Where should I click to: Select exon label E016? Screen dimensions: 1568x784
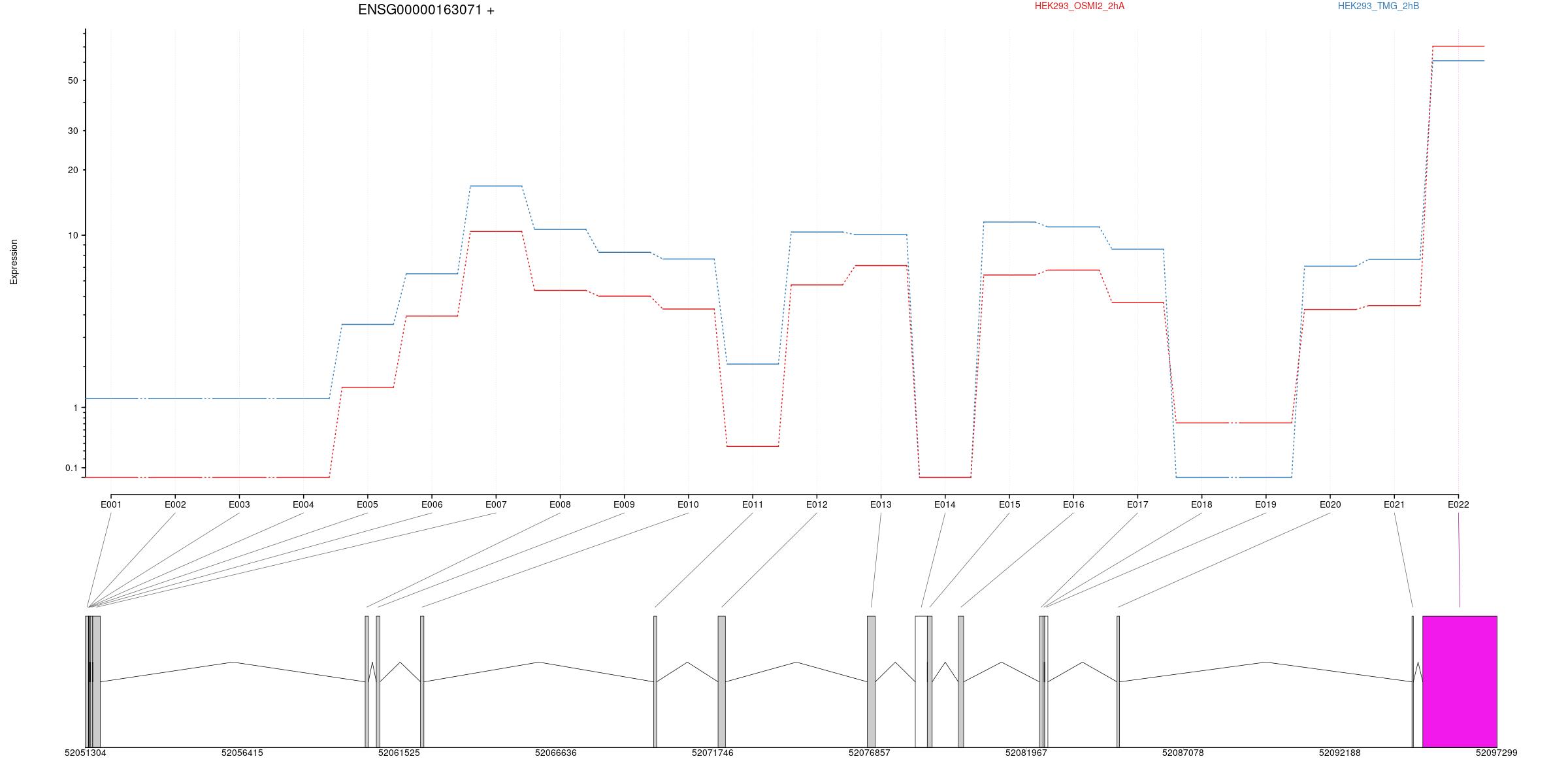pyautogui.click(x=1073, y=504)
